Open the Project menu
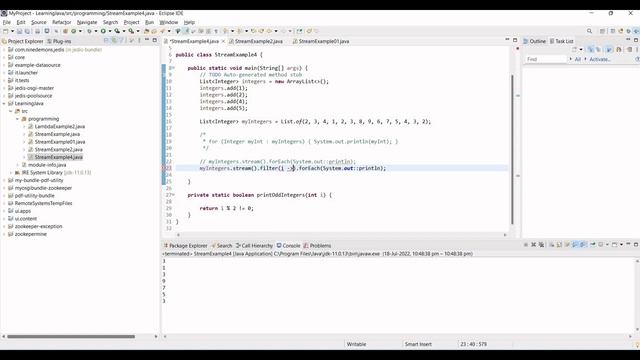Image resolution: width=640 pixels, height=360 pixels. pyautogui.click(x=131, y=22)
